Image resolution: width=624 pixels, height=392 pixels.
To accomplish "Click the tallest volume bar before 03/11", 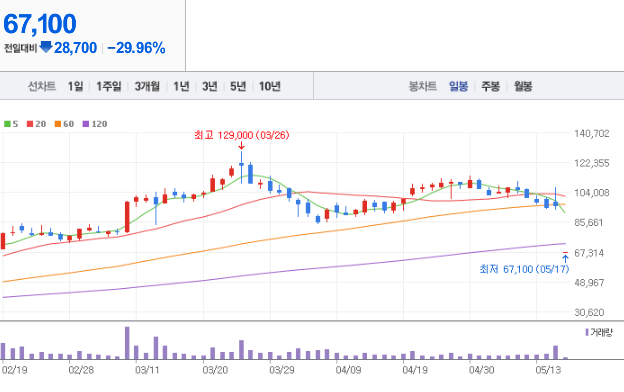I will click(127, 343).
